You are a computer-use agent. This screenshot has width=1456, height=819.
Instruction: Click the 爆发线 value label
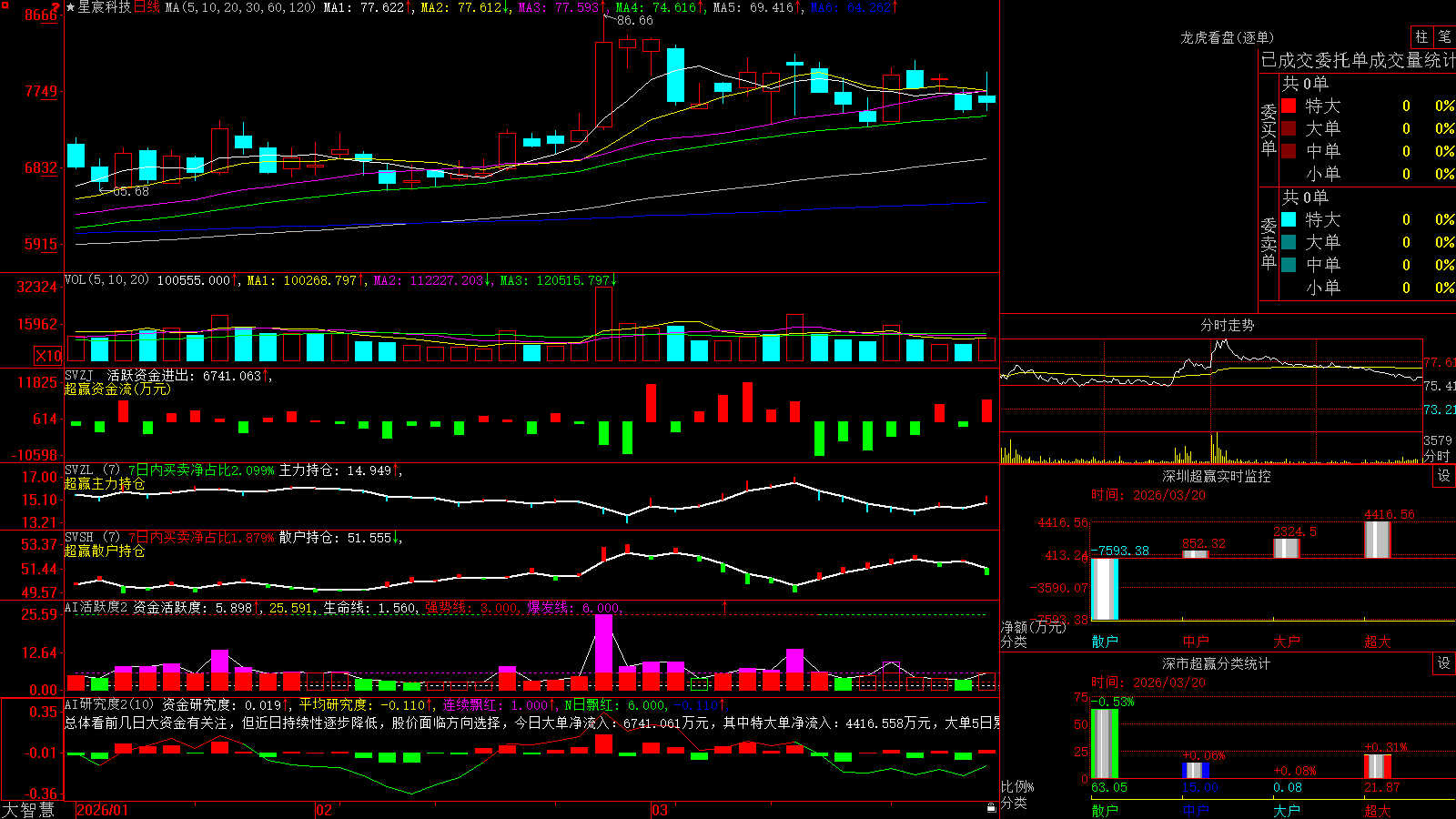(x=574, y=608)
